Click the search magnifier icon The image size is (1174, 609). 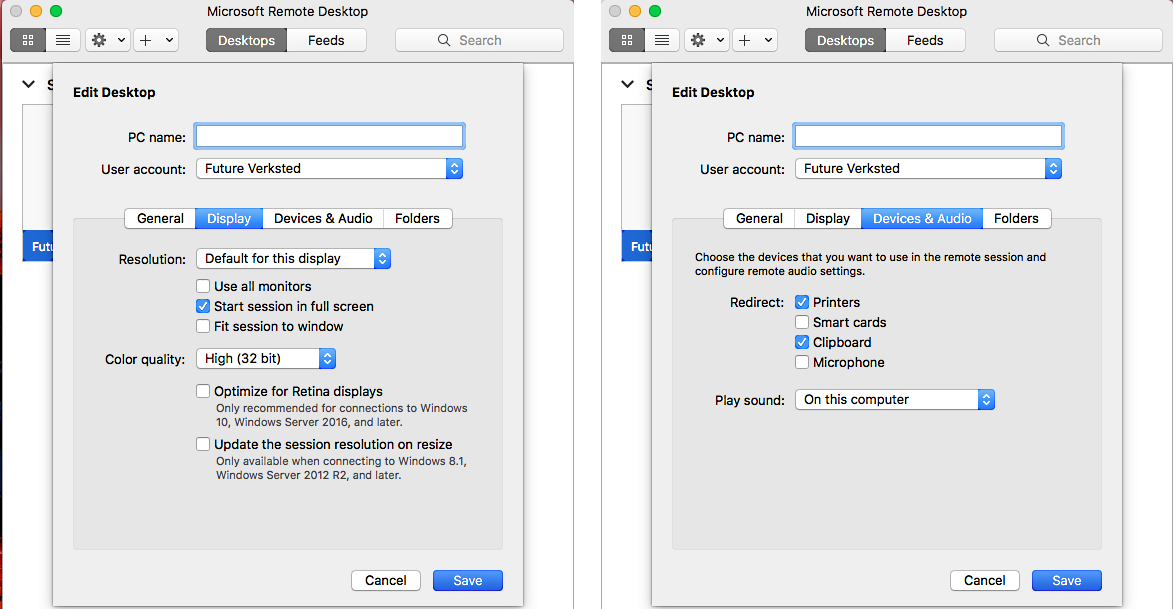tap(443, 40)
